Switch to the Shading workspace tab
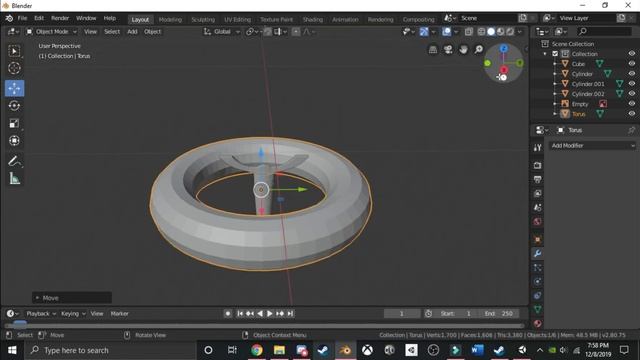 pos(313,20)
